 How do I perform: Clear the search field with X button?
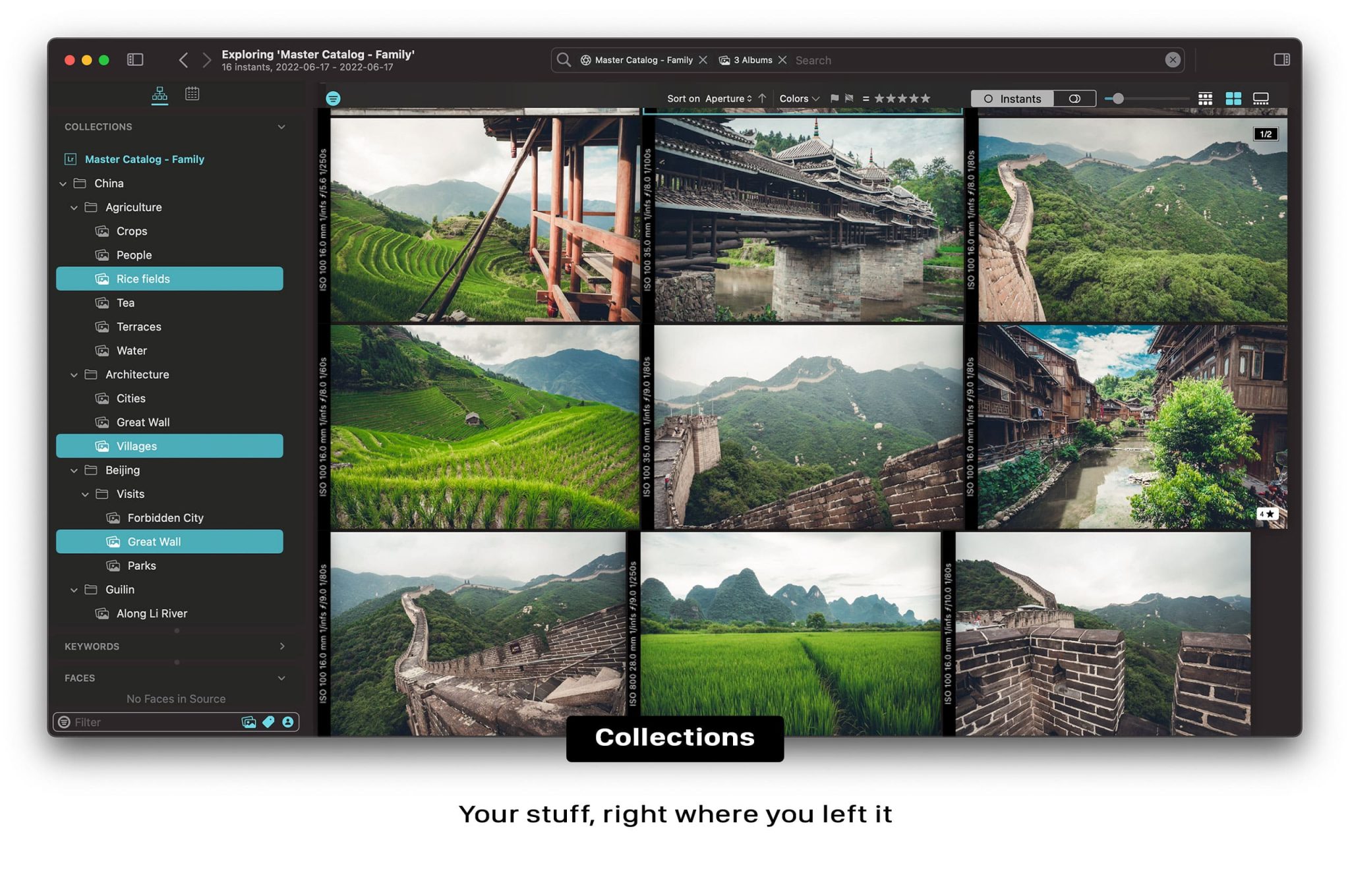[1172, 60]
